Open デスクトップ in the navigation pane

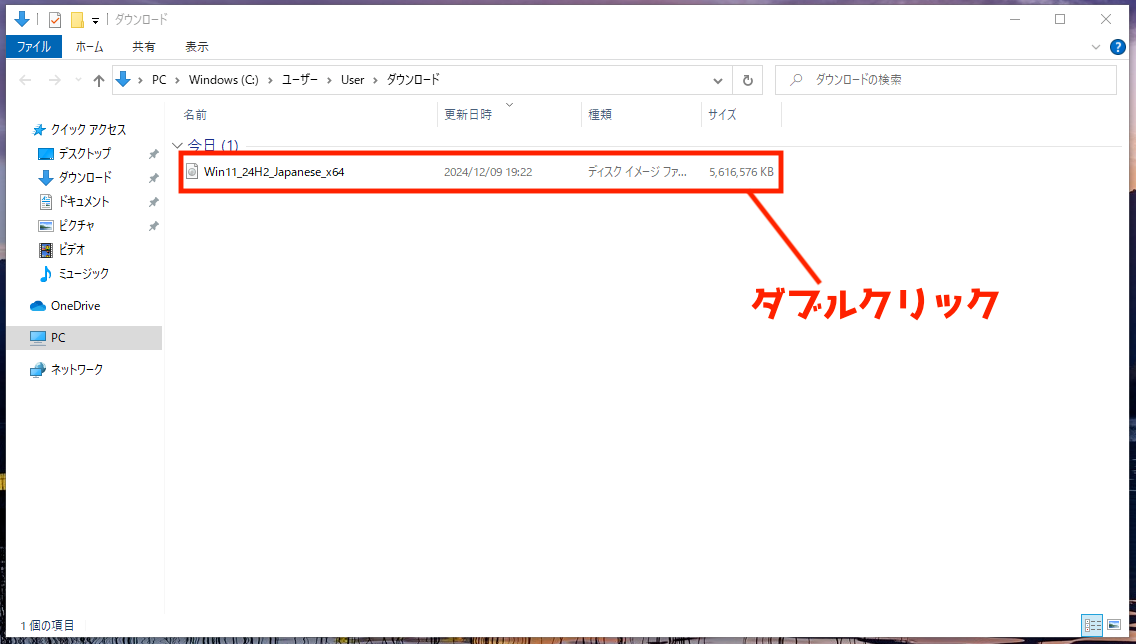point(85,154)
